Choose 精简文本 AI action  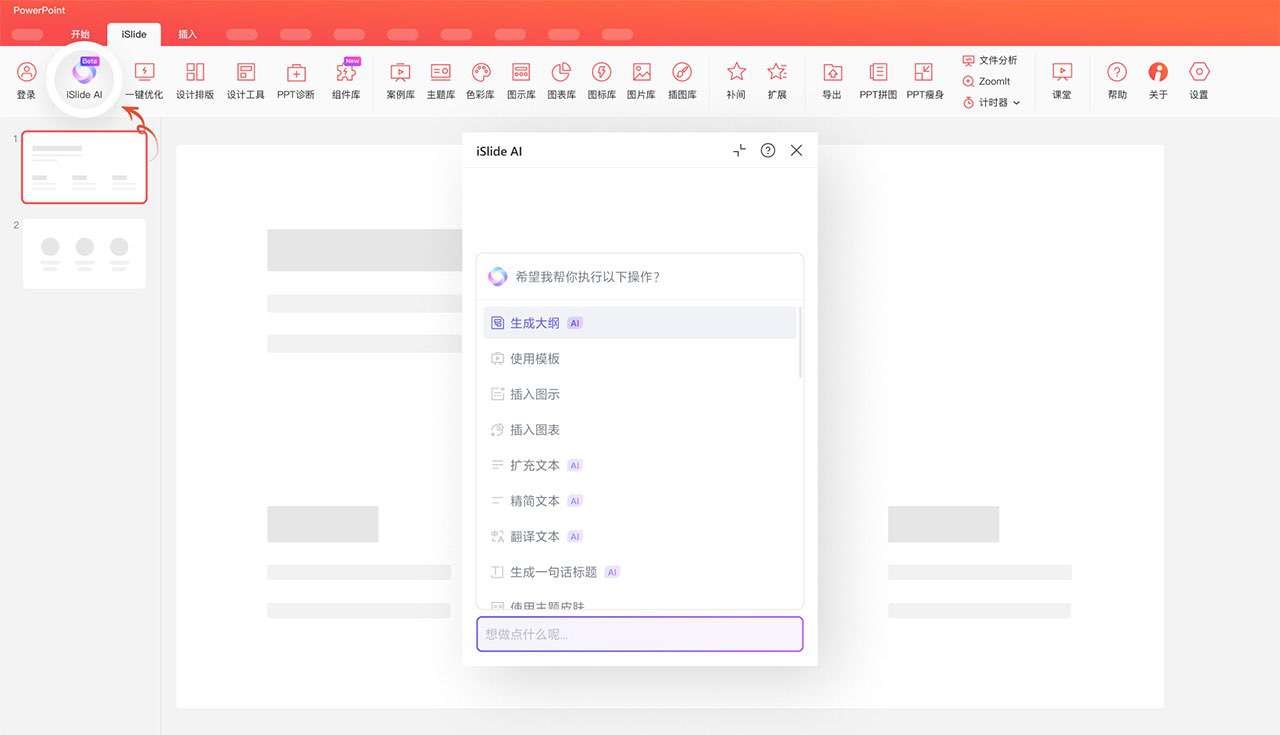640,500
